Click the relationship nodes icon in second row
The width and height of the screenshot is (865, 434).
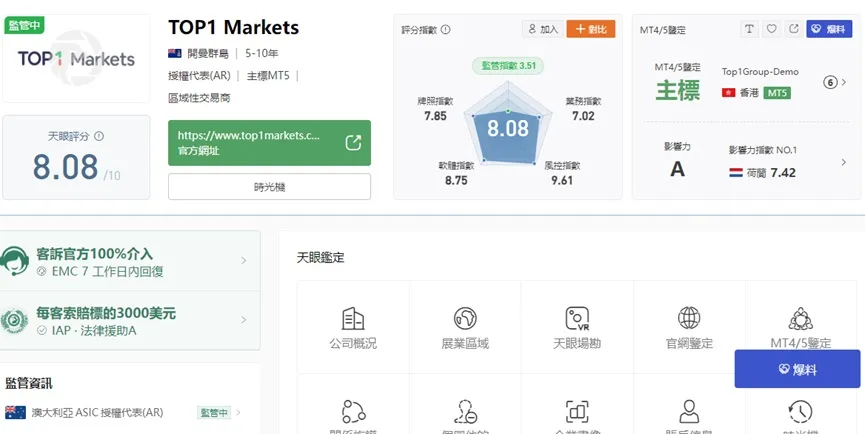[353, 411]
